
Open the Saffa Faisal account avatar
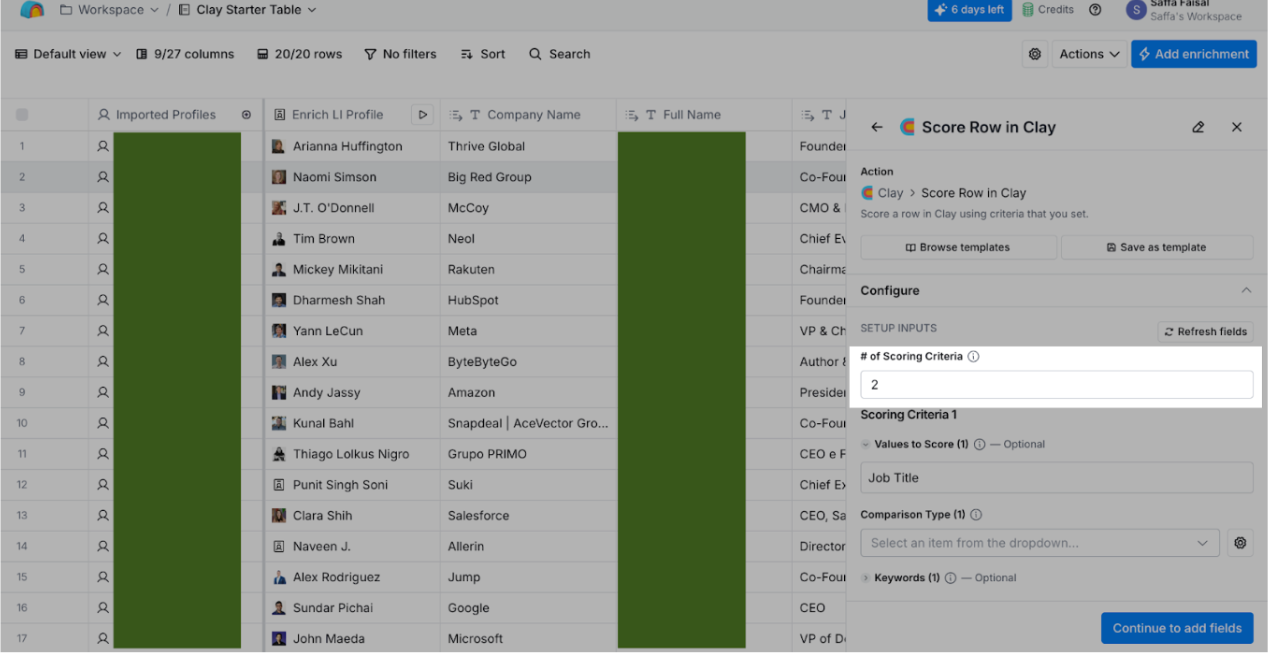[1136, 10]
